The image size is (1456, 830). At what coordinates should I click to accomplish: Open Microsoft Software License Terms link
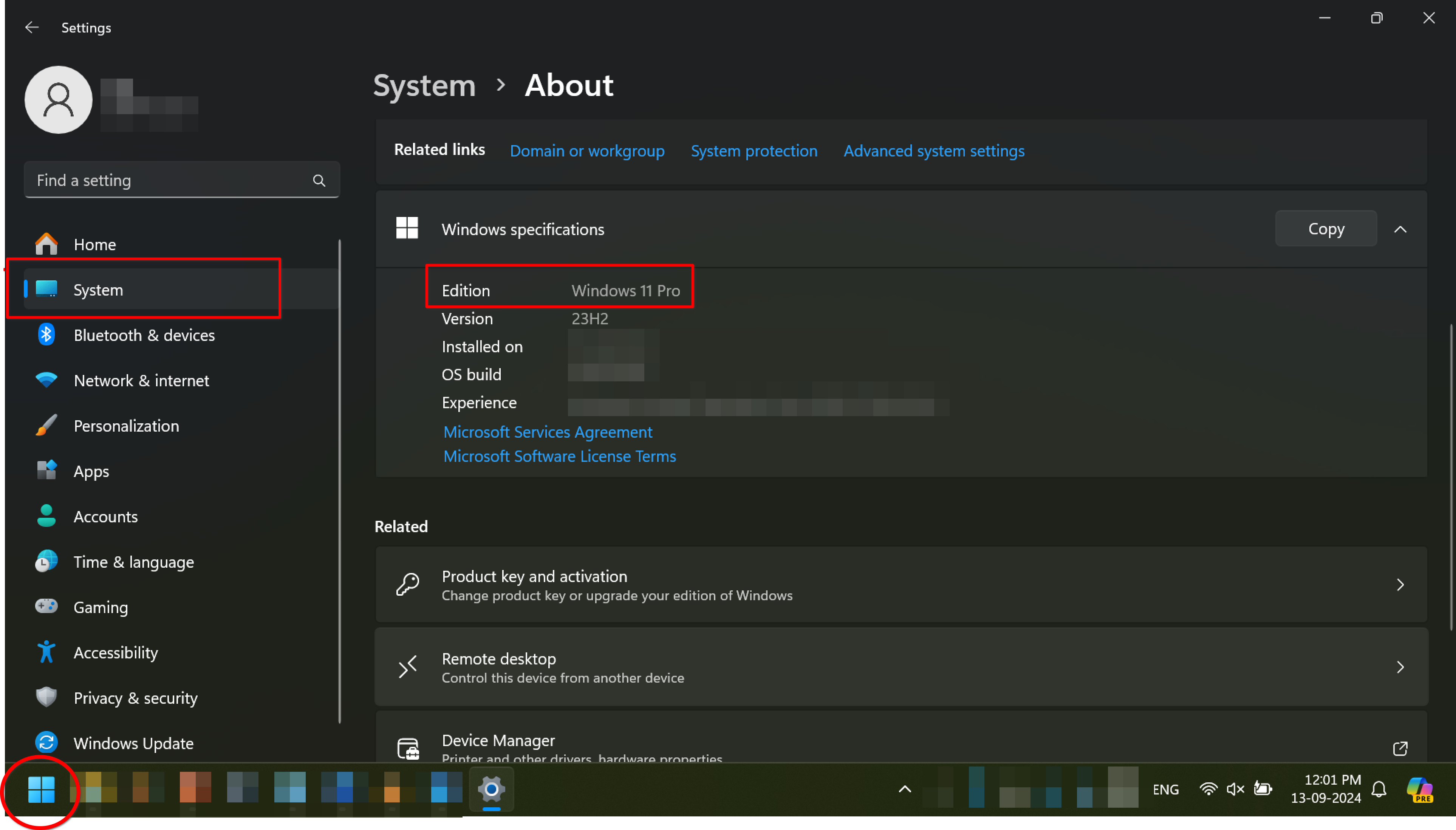pyautogui.click(x=560, y=456)
